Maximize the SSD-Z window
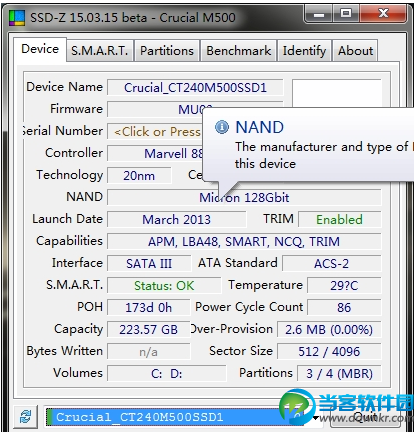 tap(346, 14)
